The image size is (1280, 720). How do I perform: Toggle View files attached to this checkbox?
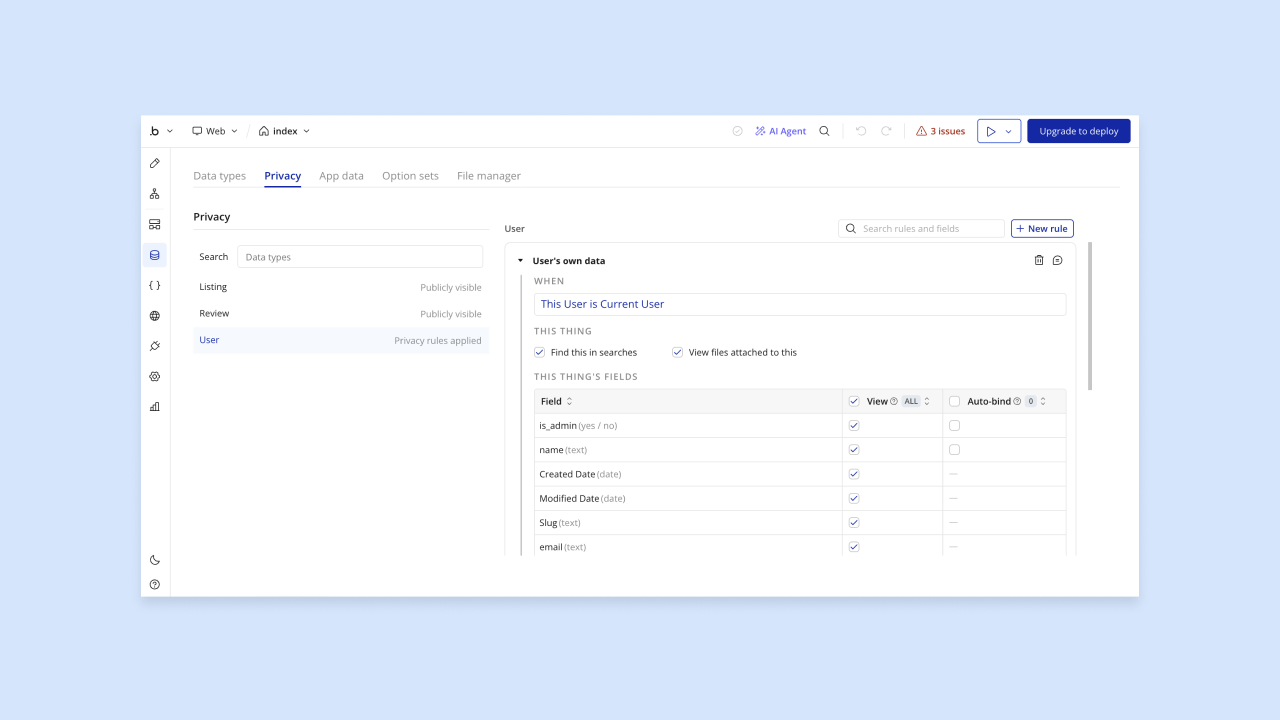coord(677,352)
